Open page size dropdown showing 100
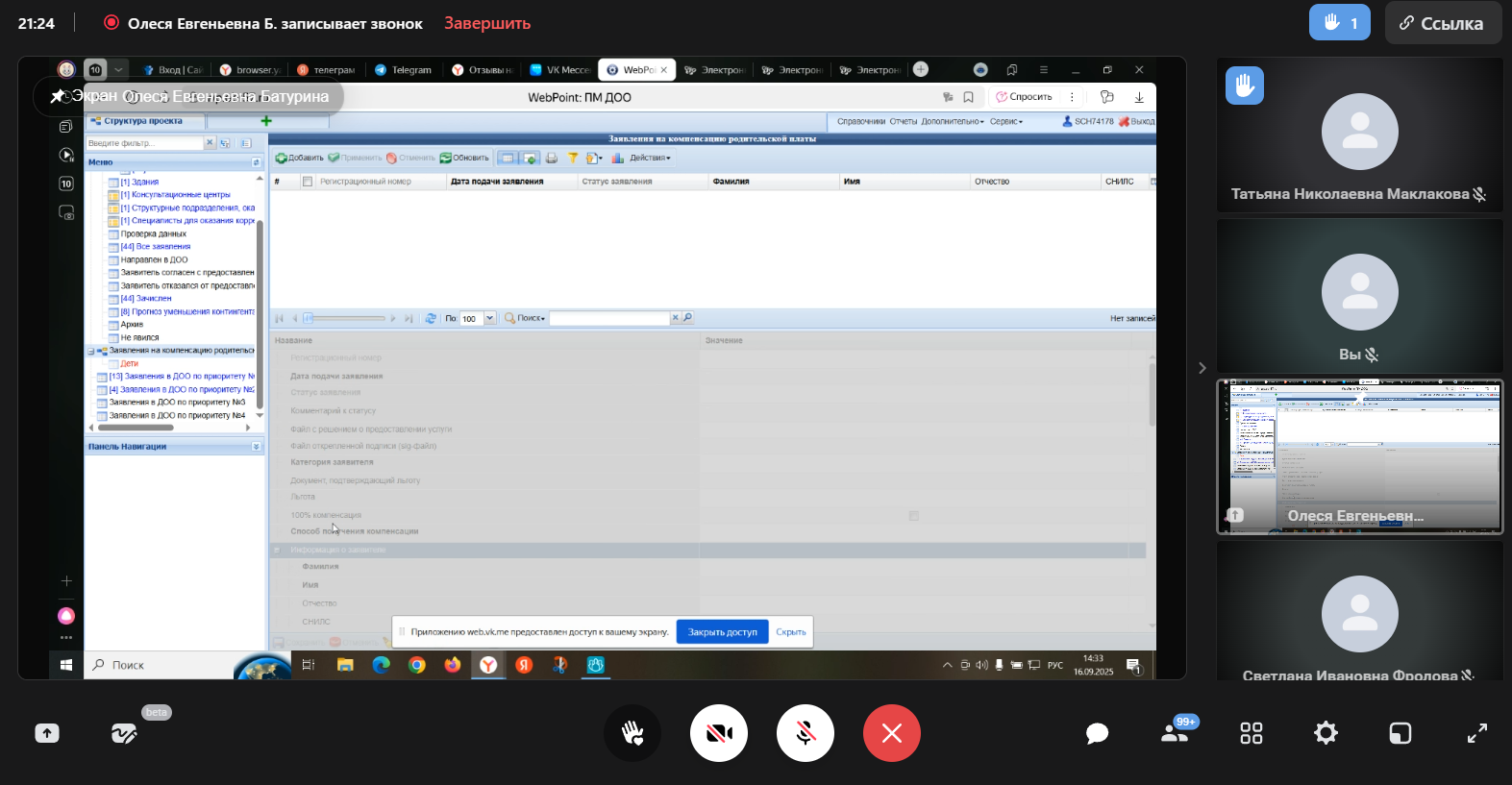This screenshot has height=785, width=1512. 489,318
